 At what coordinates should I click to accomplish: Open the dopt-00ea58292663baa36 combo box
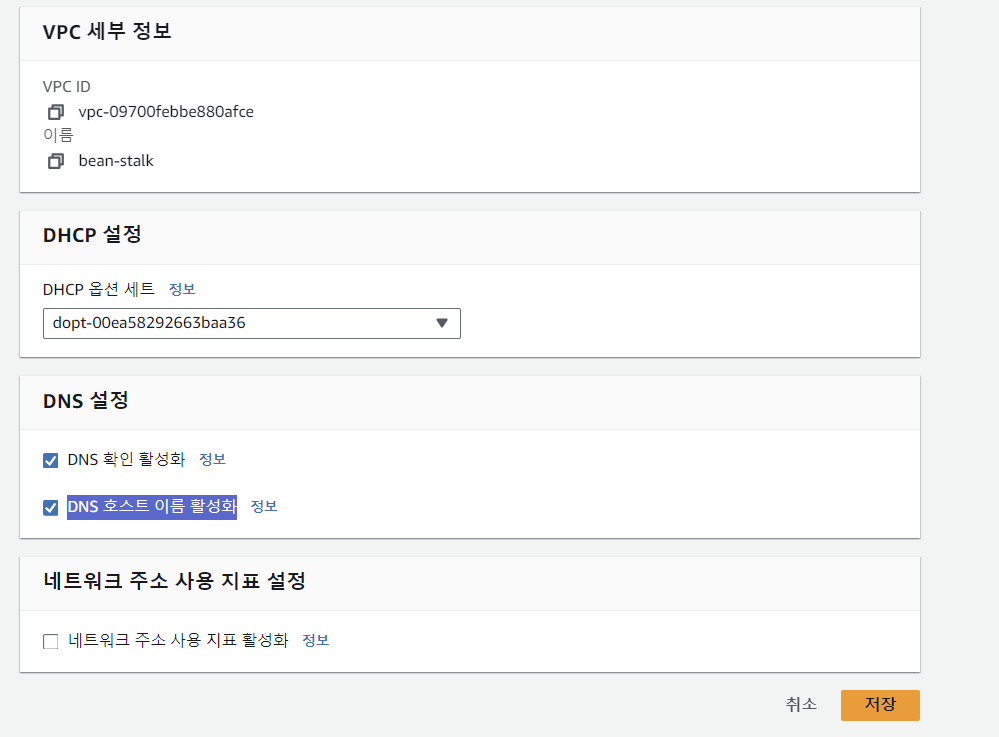pyautogui.click(x=252, y=324)
